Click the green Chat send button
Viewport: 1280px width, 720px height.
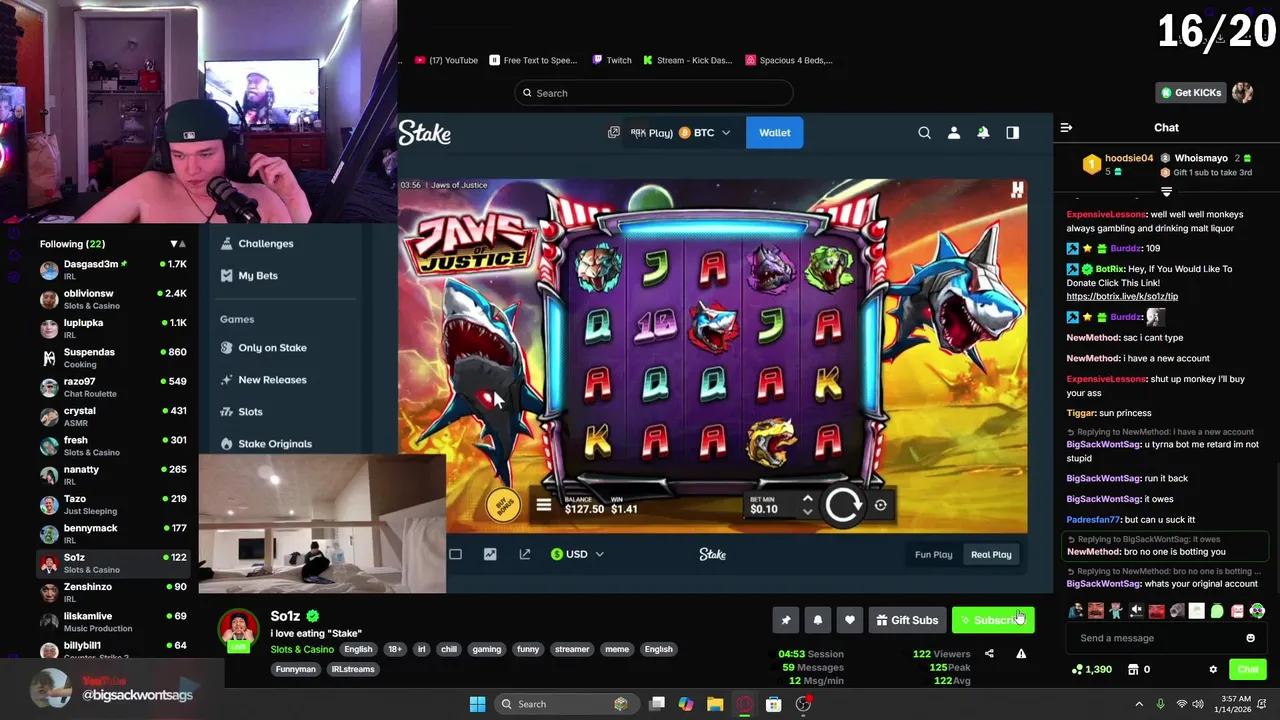coord(1248,669)
